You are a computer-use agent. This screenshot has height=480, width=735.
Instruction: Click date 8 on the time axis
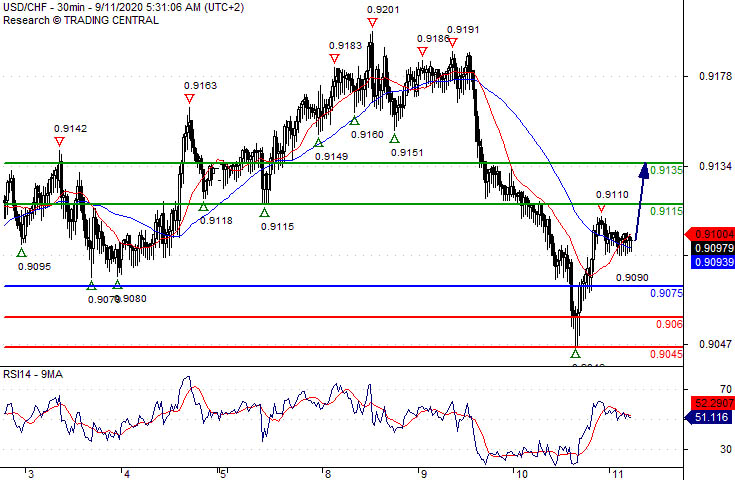328,474
